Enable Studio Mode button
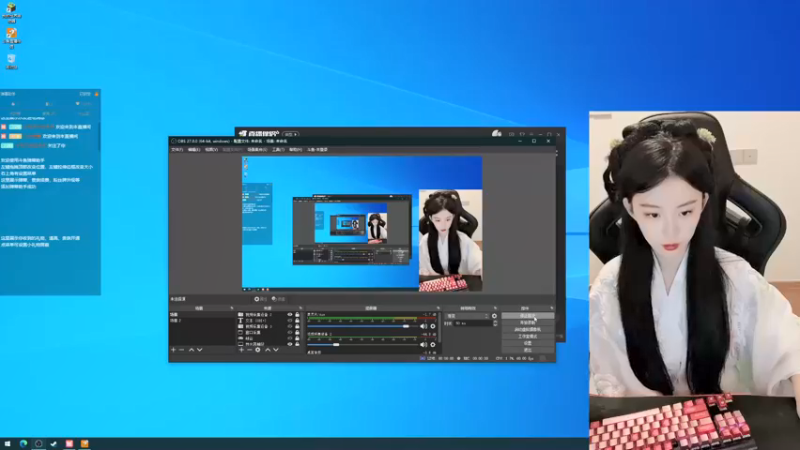800x450 pixels. [x=528, y=336]
